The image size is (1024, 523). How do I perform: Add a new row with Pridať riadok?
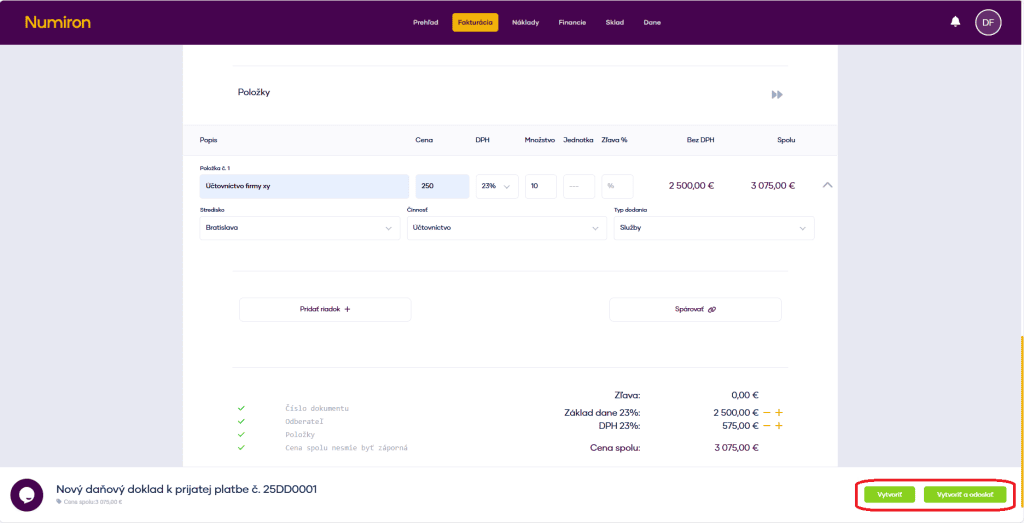tap(325, 310)
